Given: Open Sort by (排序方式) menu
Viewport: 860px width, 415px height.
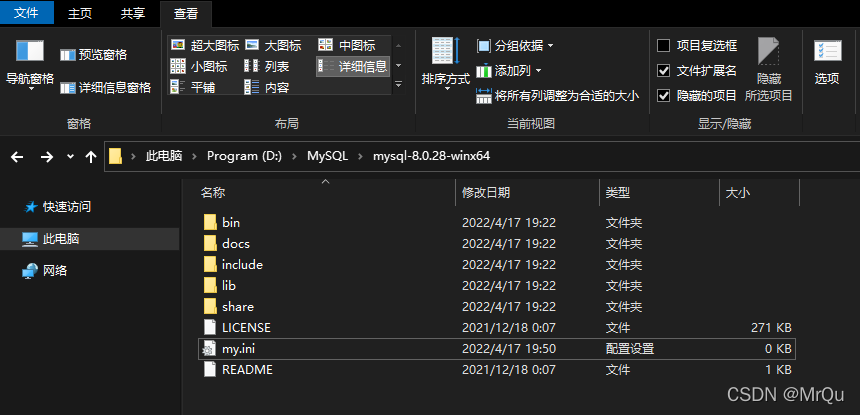Looking at the screenshot, I should [x=445, y=65].
